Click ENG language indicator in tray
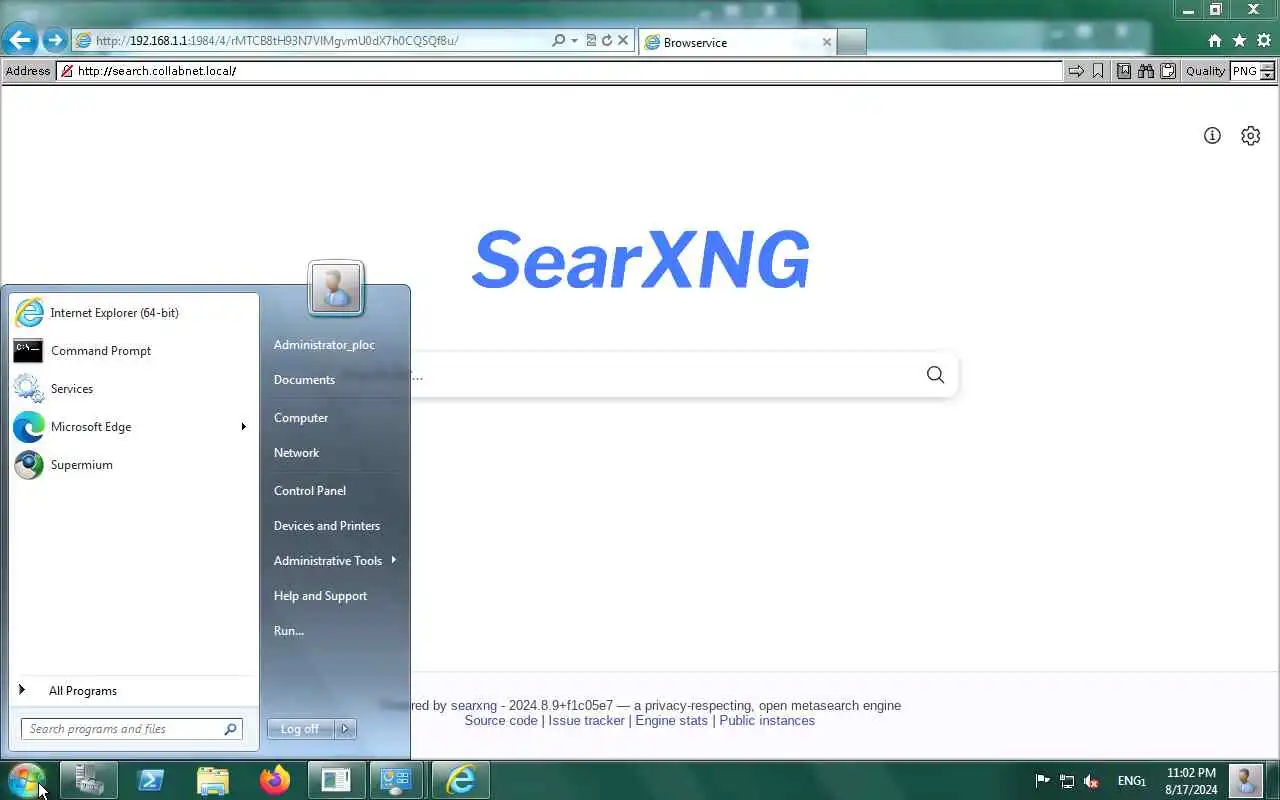 [x=1131, y=781]
